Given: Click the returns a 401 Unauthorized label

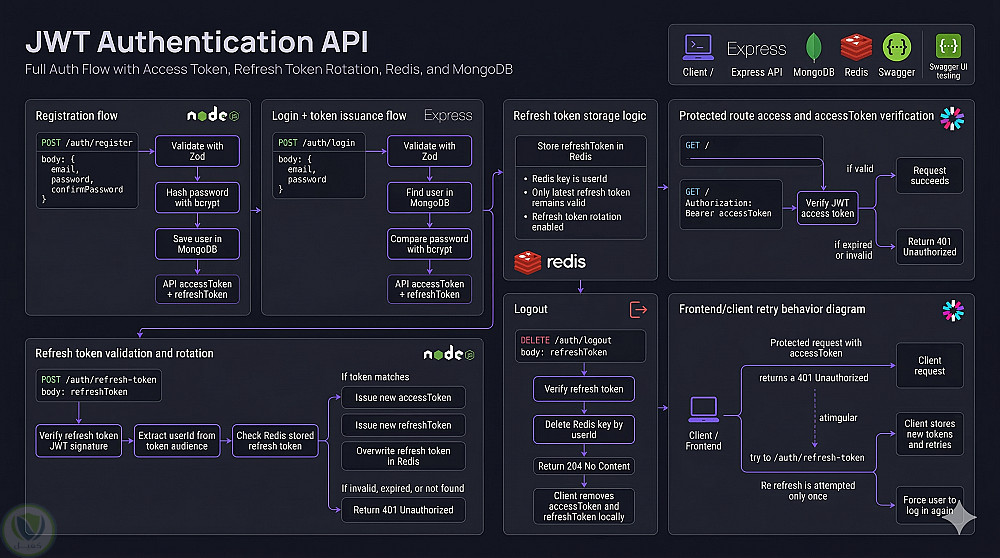Looking at the screenshot, I should [813, 378].
